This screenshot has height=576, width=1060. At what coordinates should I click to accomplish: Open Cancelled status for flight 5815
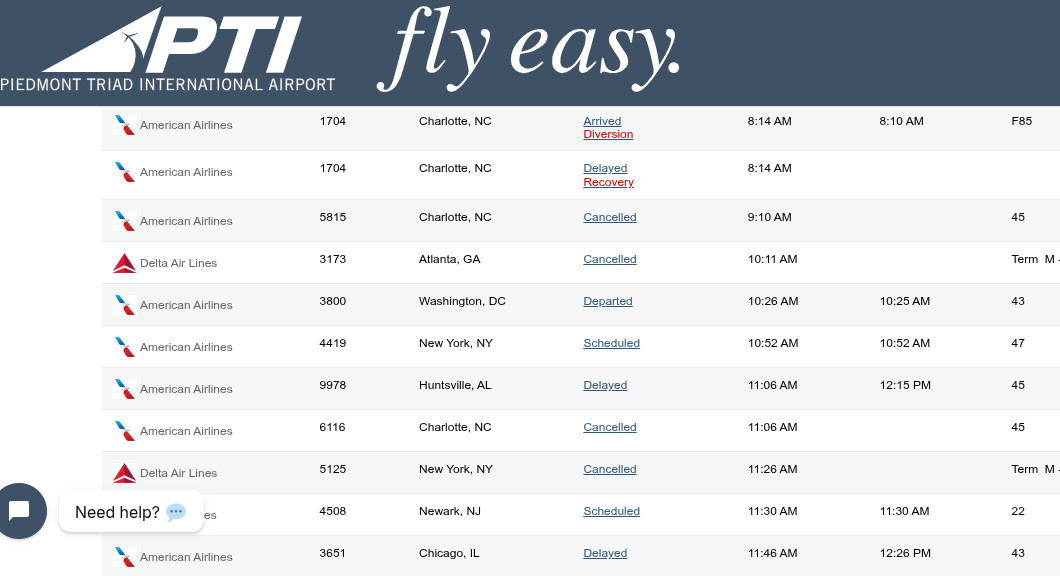(610, 217)
